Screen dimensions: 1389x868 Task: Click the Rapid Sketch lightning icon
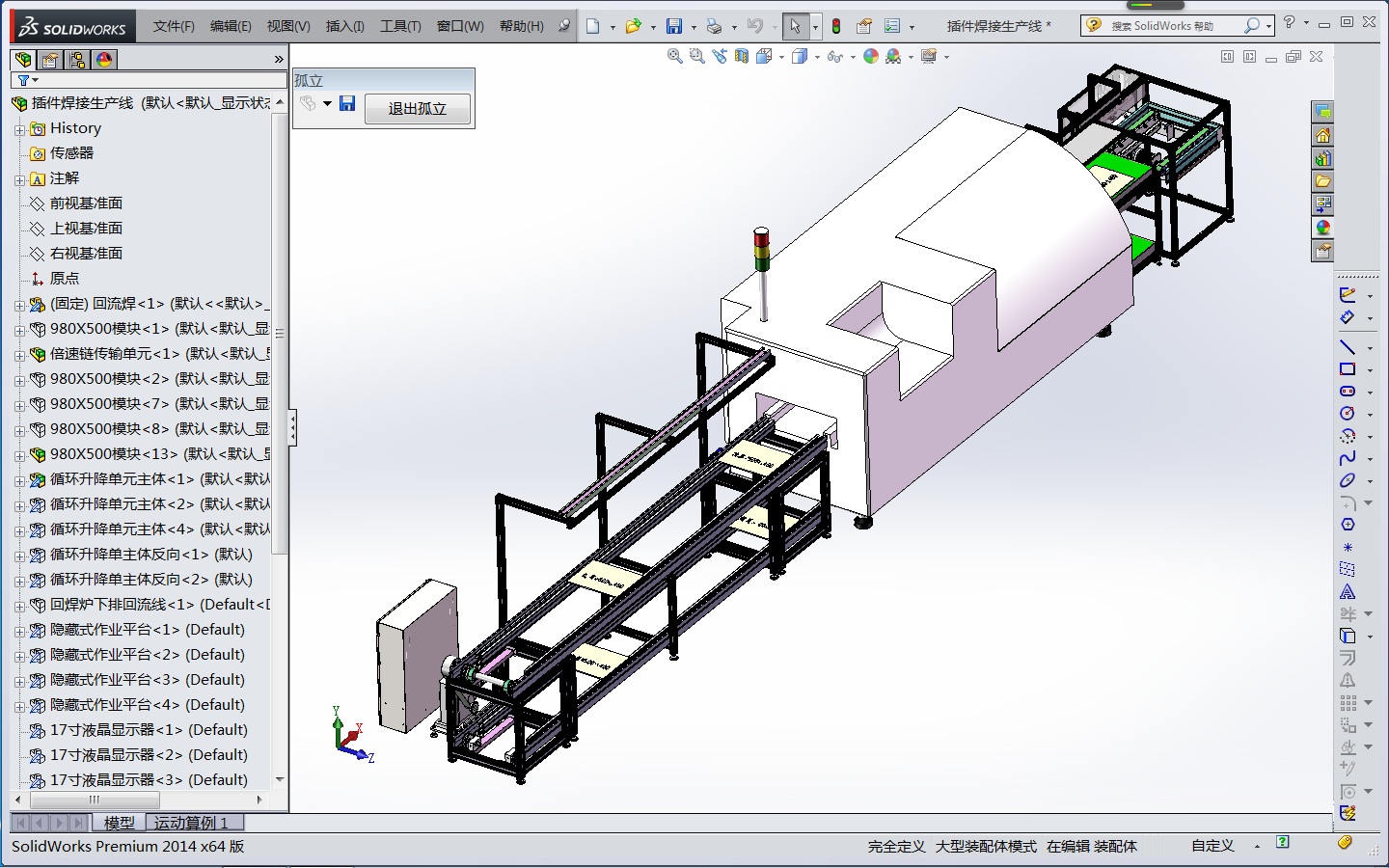pyautogui.click(x=1348, y=813)
